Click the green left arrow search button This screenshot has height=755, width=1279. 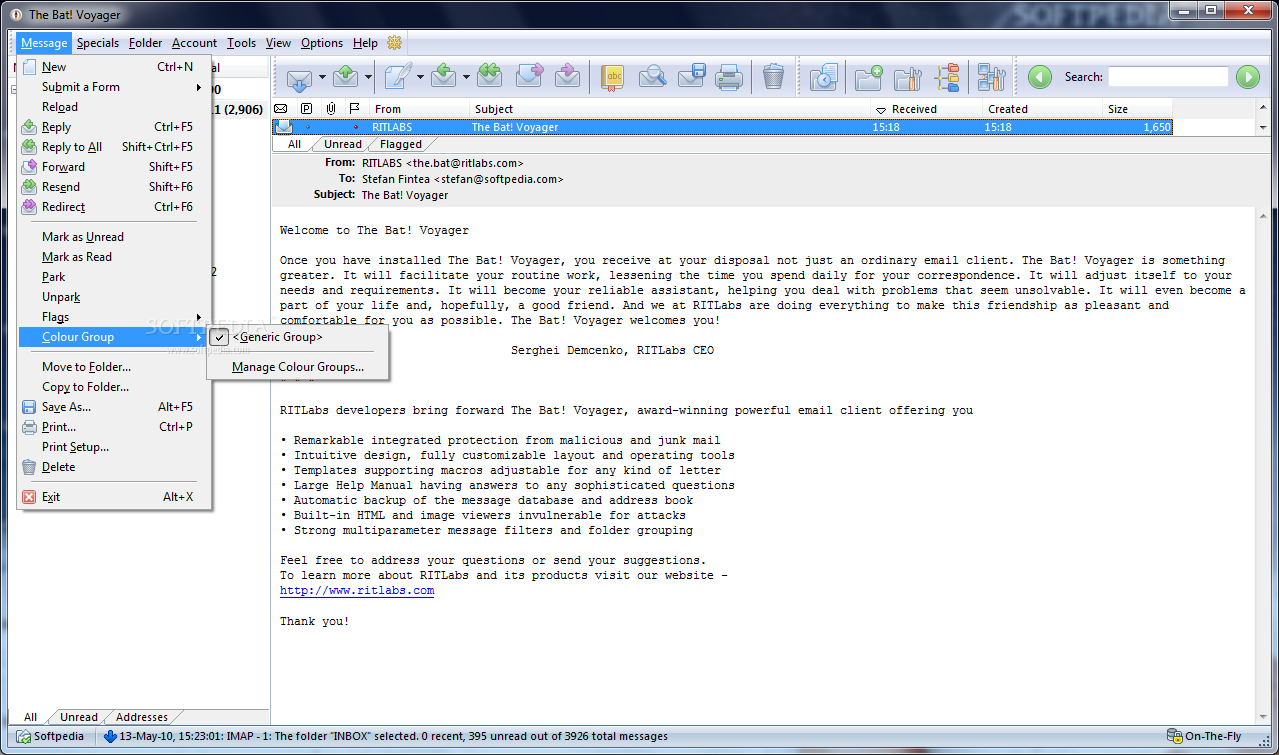[1040, 77]
